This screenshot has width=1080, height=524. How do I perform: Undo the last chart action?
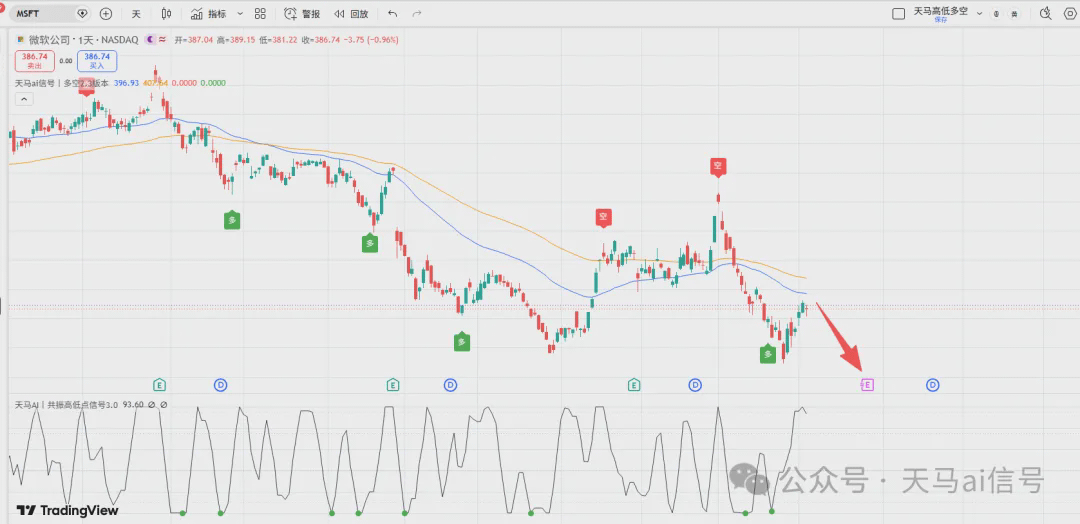click(x=393, y=14)
